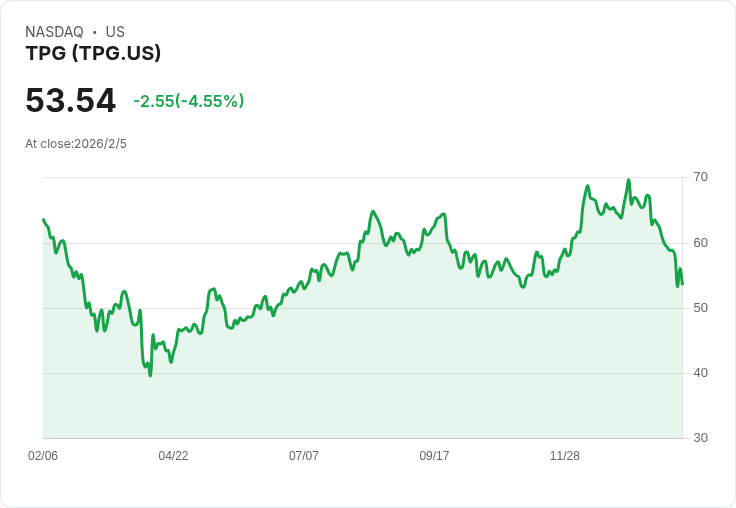The width and height of the screenshot is (736, 508).
Task: Click the 50 y-axis price label
Action: 701,307
